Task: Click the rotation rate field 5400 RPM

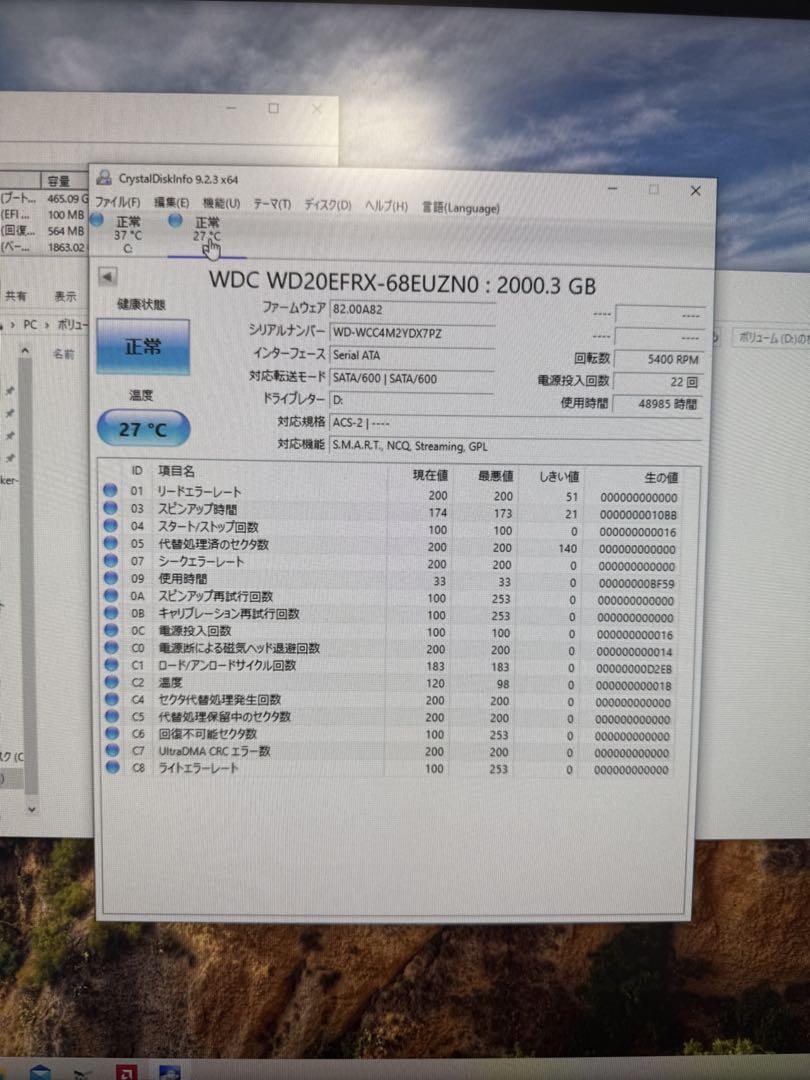Action: (658, 359)
